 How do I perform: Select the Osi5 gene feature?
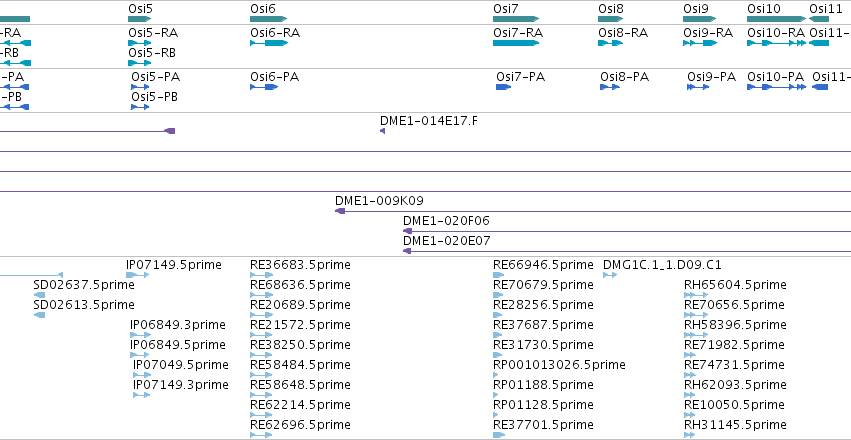tap(140, 19)
